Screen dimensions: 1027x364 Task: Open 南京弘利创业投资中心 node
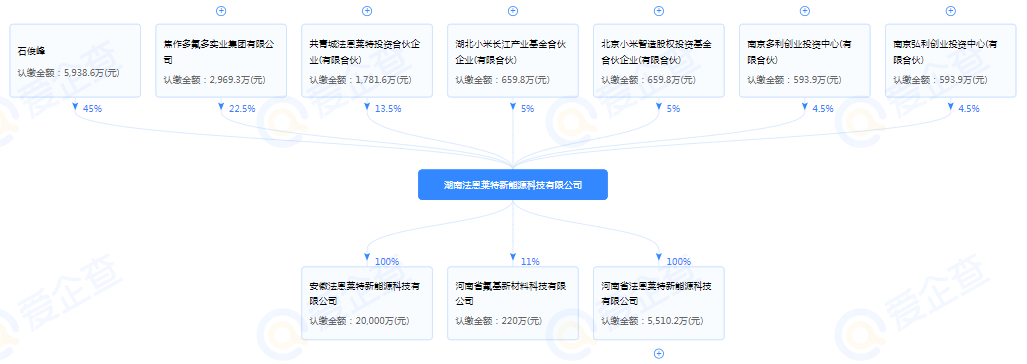[951, 61]
